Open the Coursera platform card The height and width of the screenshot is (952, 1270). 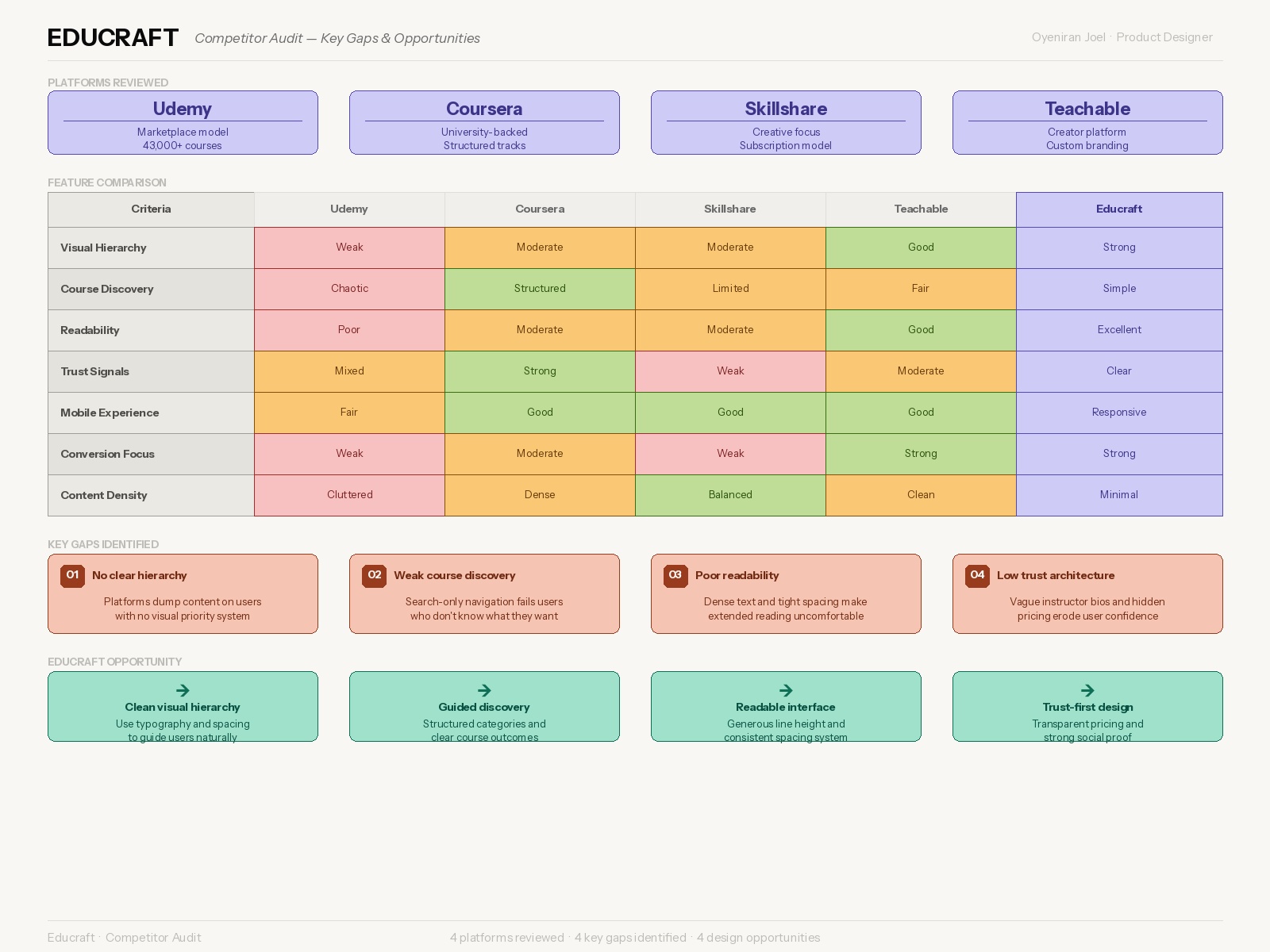pos(484,122)
